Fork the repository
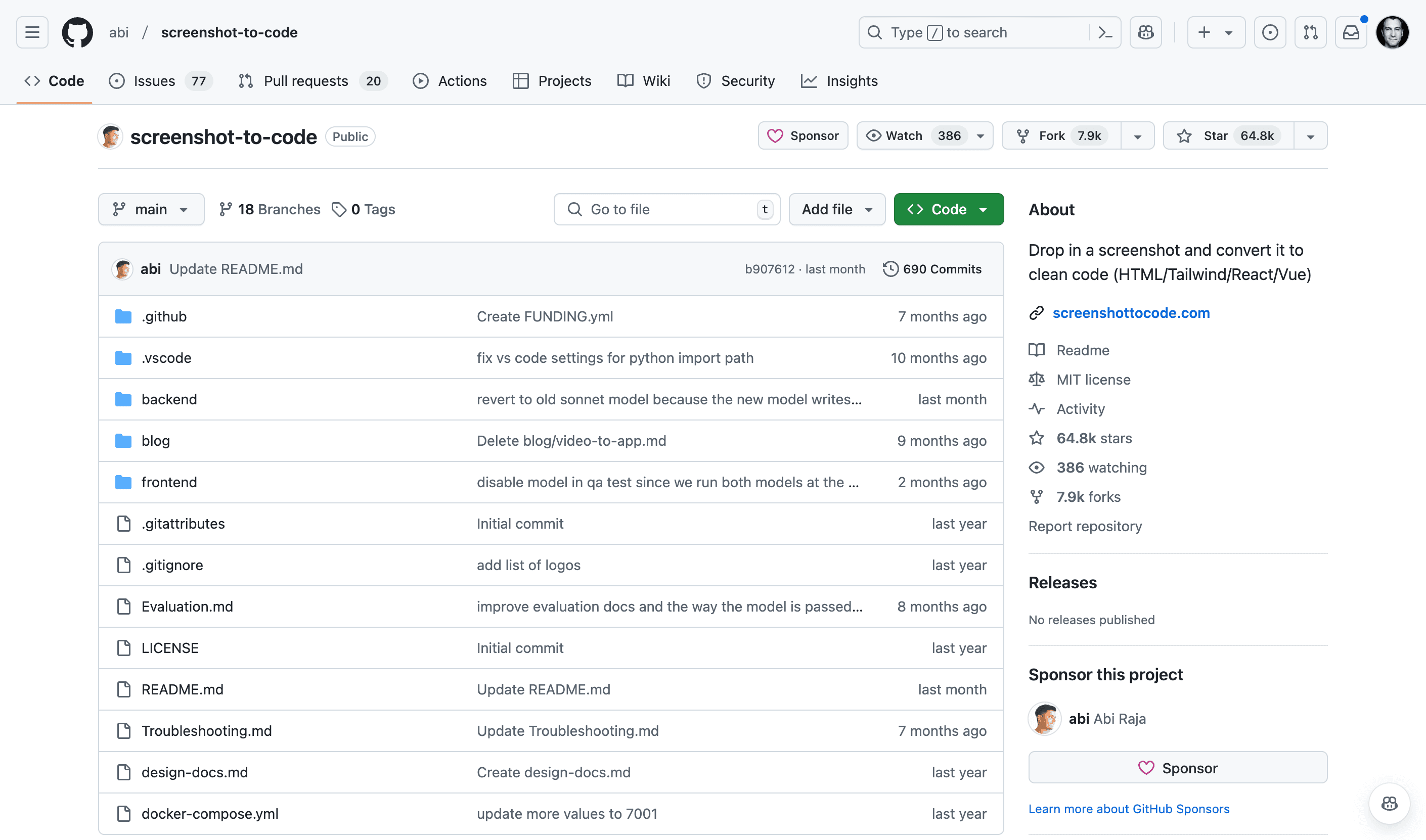 click(x=1061, y=136)
